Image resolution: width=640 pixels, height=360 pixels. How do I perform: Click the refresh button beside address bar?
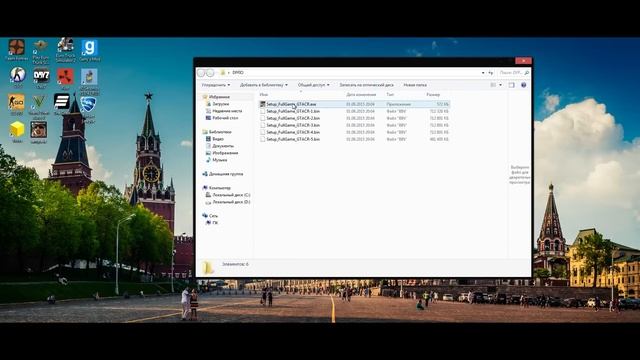[x=491, y=73]
